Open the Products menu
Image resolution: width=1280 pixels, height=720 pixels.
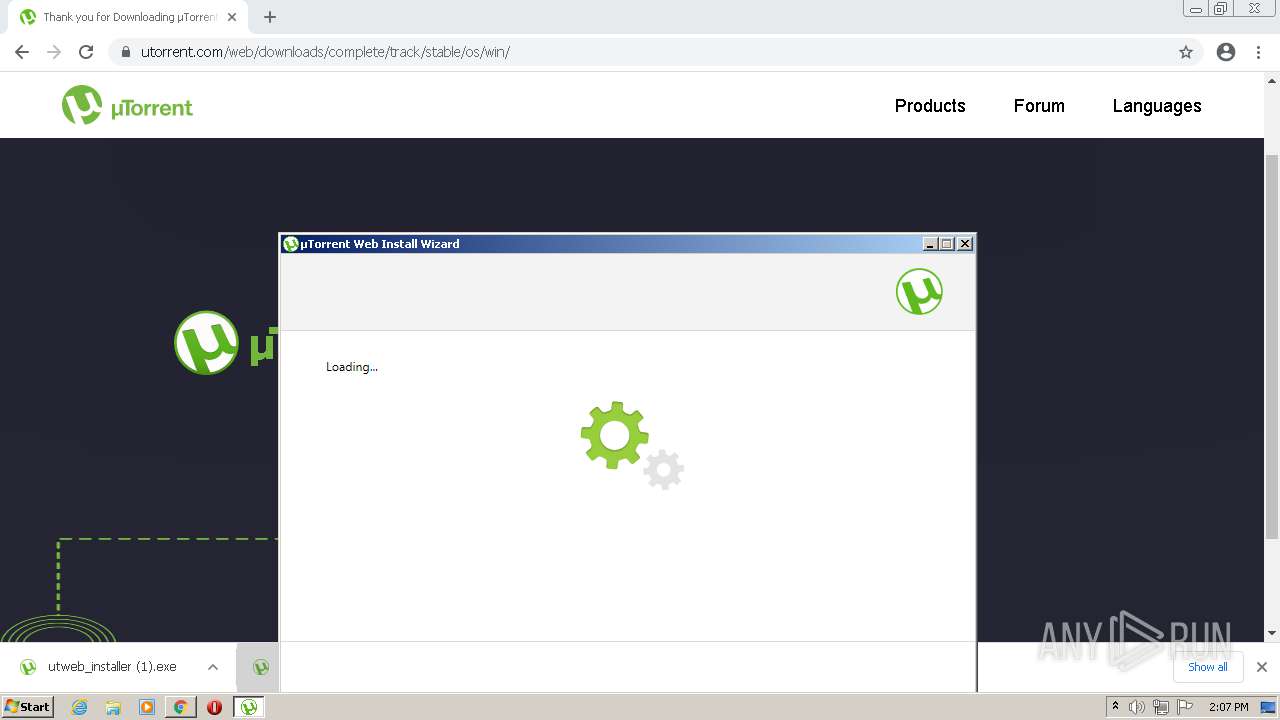click(x=930, y=106)
